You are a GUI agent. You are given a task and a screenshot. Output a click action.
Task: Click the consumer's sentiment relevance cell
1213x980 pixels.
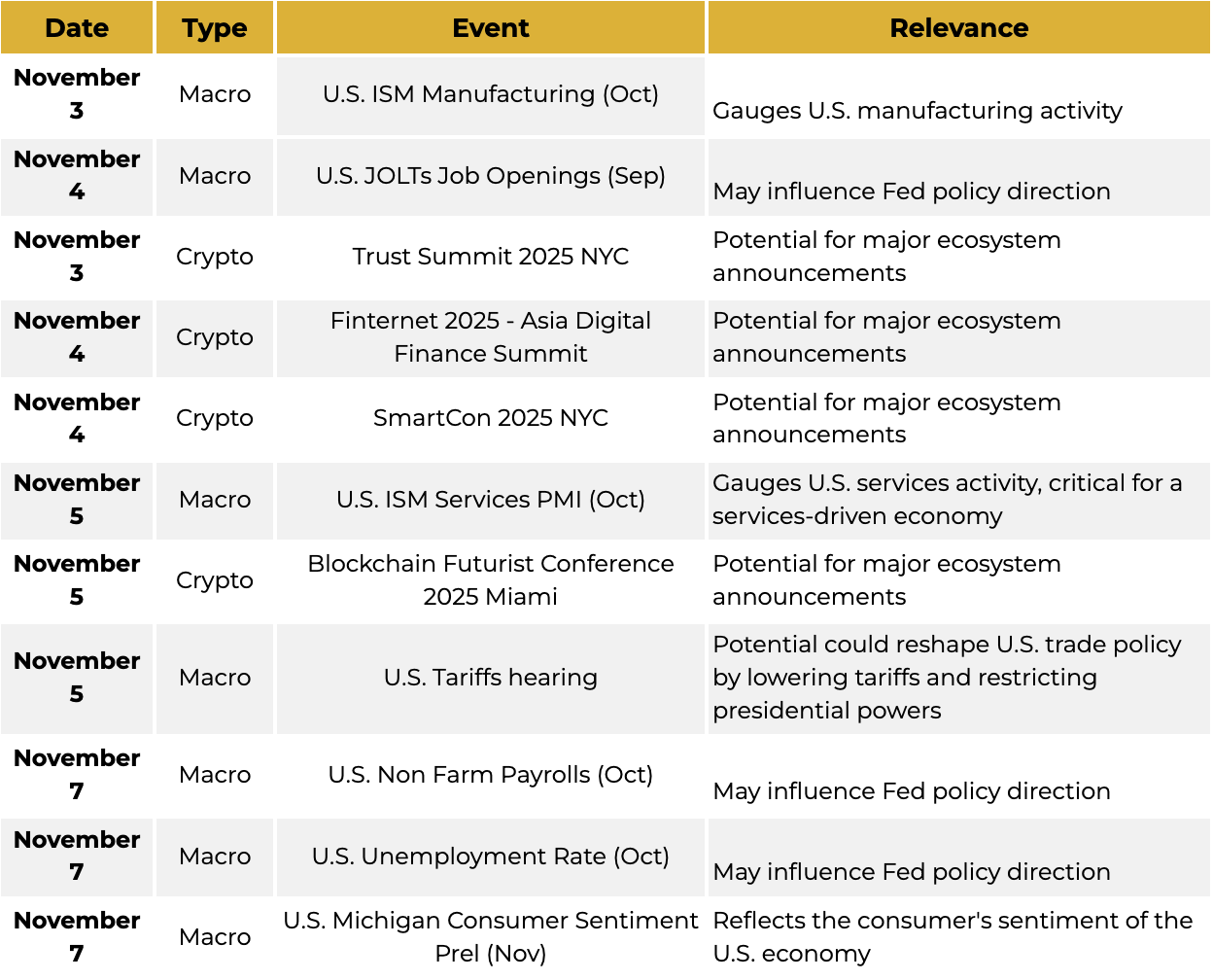point(952,937)
